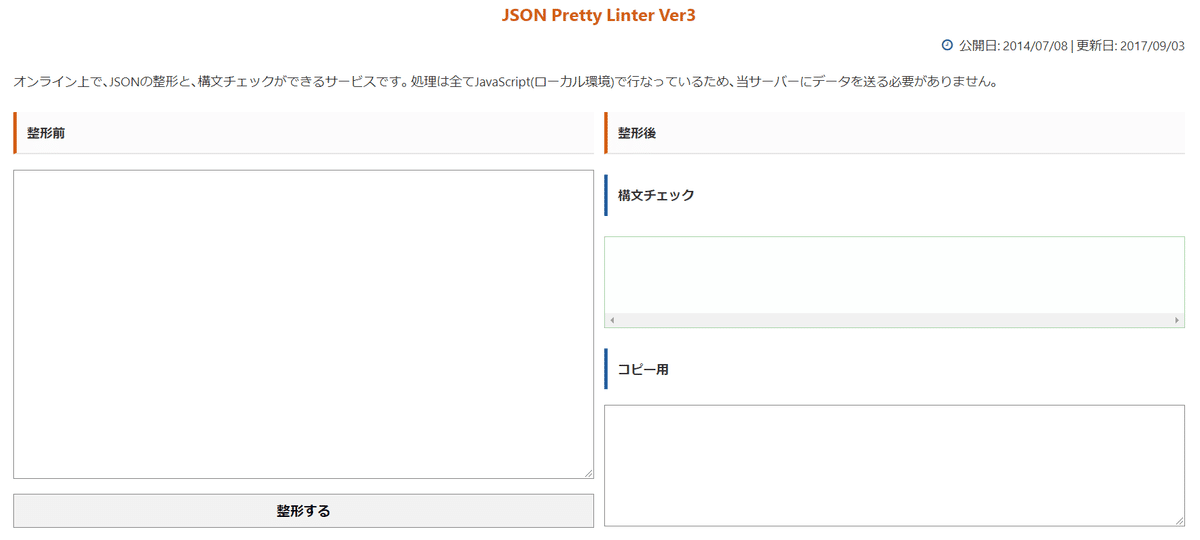Click the left arrow of the horizontal scrollbar
The width and height of the screenshot is (1200, 540).
coord(612,320)
